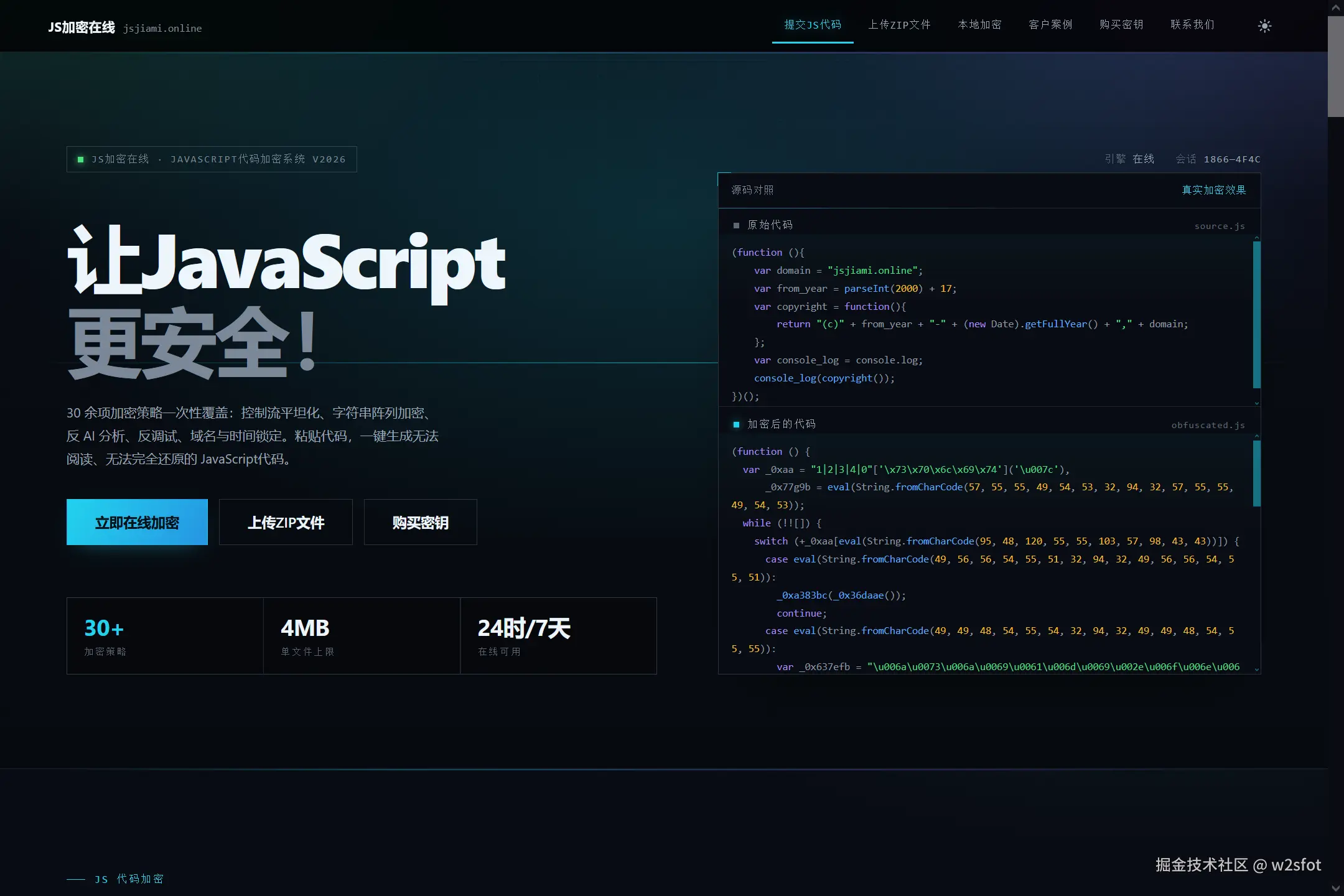Click the 立即在线加密 button
Image resolution: width=1344 pixels, height=896 pixels.
(137, 522)
